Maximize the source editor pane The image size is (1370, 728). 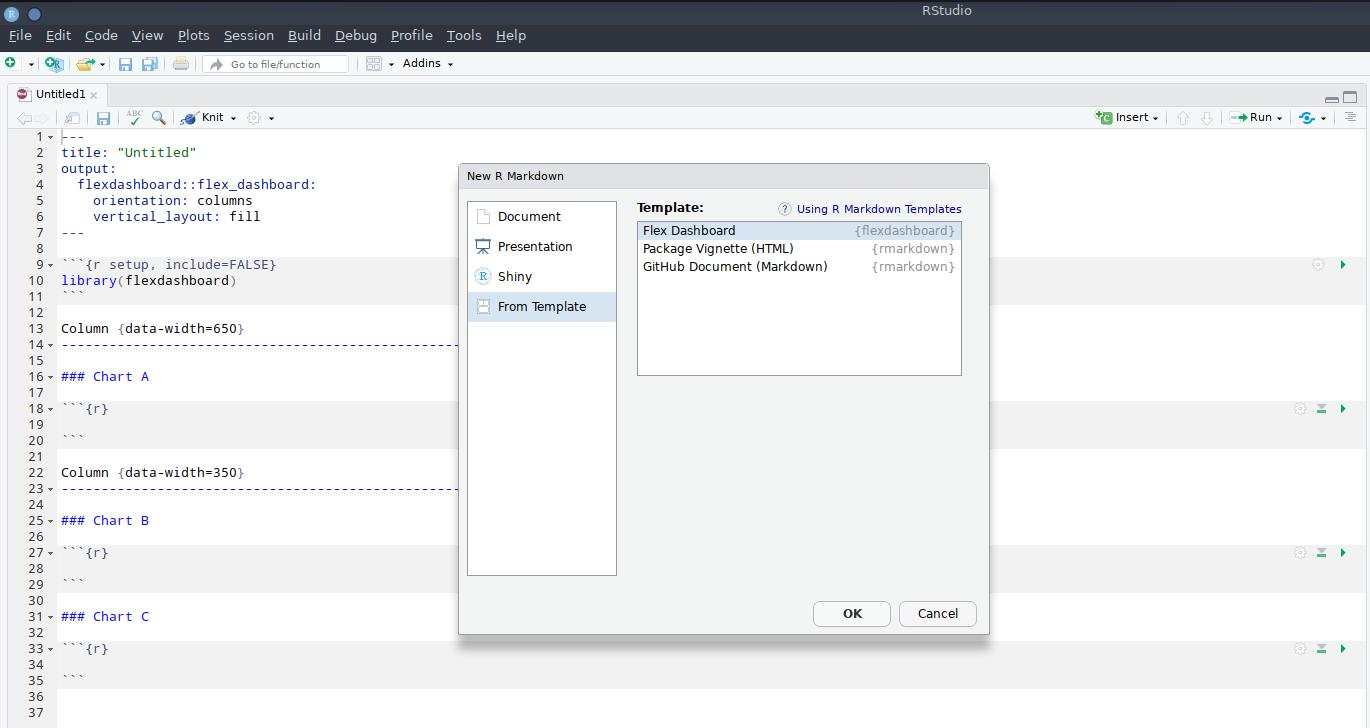pos(1350,97)
